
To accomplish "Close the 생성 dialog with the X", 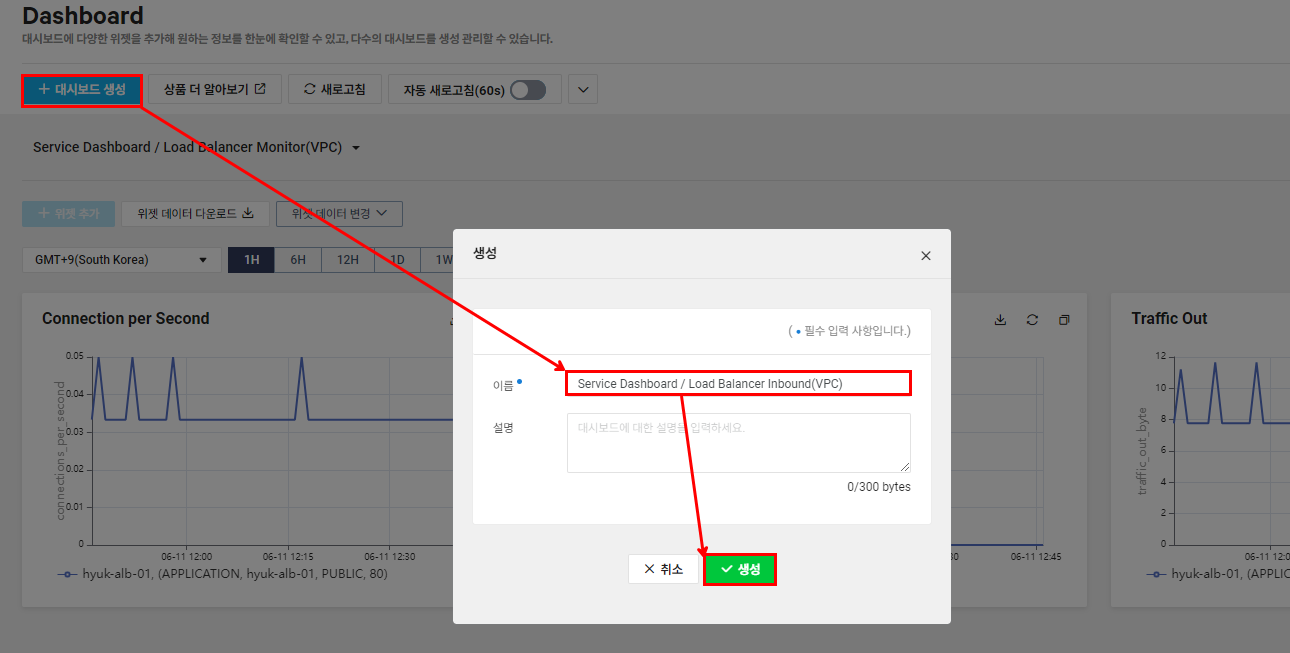I will click(x=926, y=256).
